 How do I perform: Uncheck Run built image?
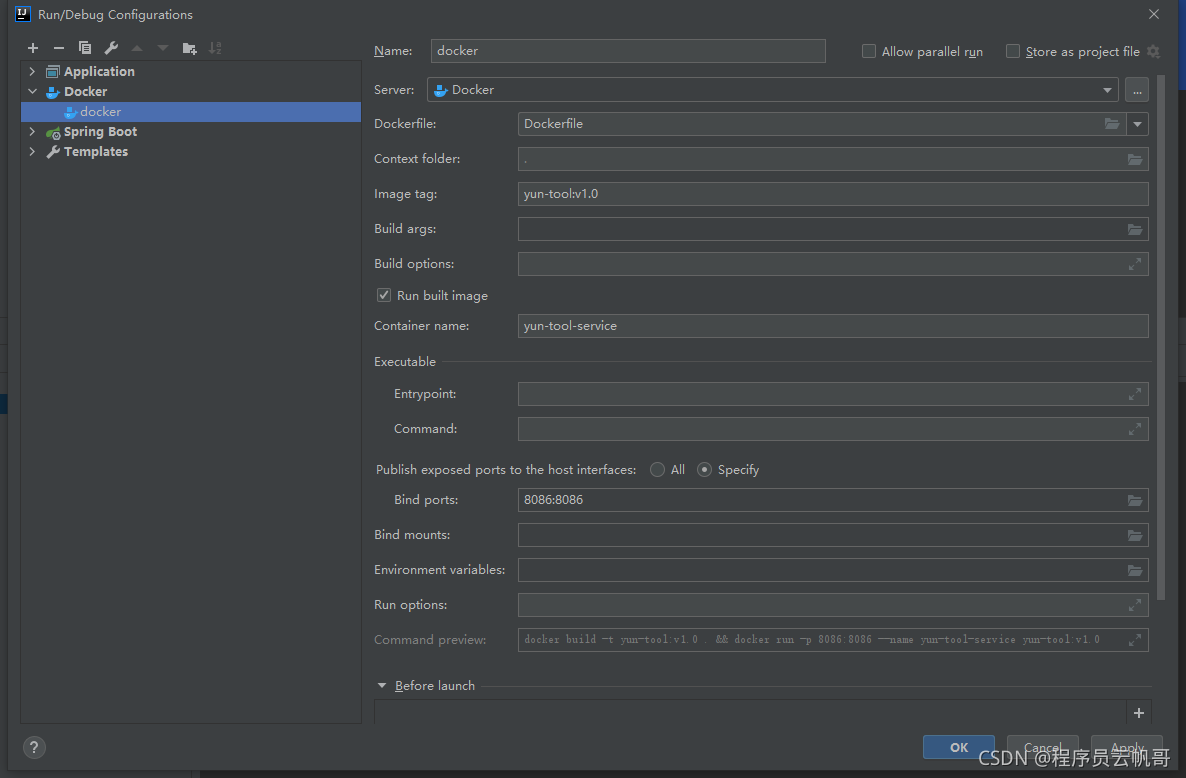(383, 295)
